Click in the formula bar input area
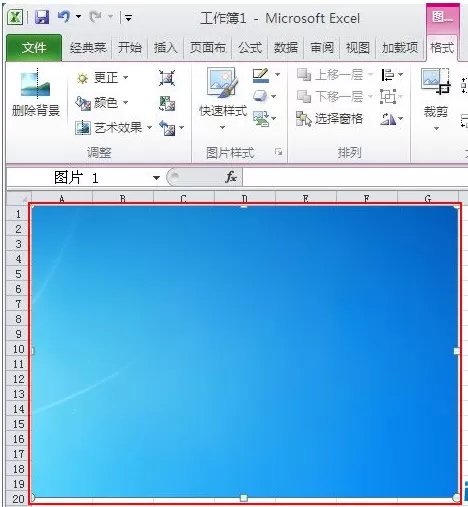Image resolution: width=468 pixels, height=507 pixels. (x=355, y=177)
